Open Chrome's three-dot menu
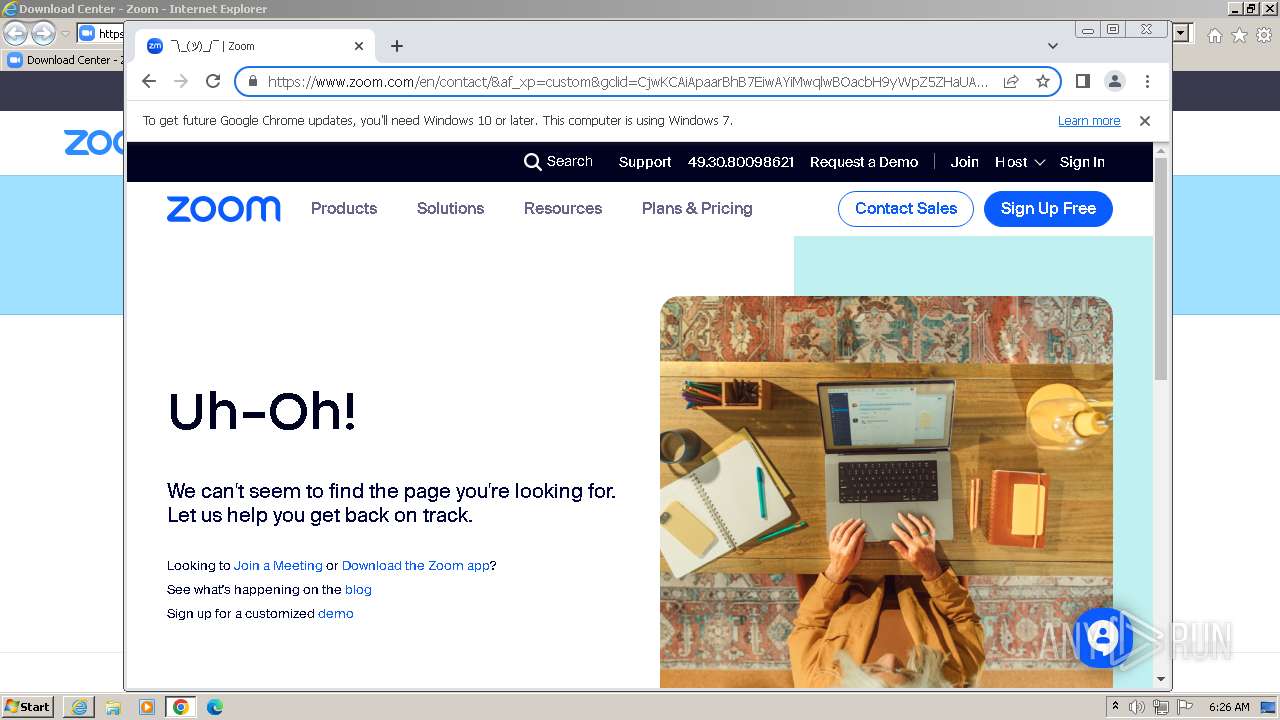1280x720 pixels. (x=1147, y=81)
